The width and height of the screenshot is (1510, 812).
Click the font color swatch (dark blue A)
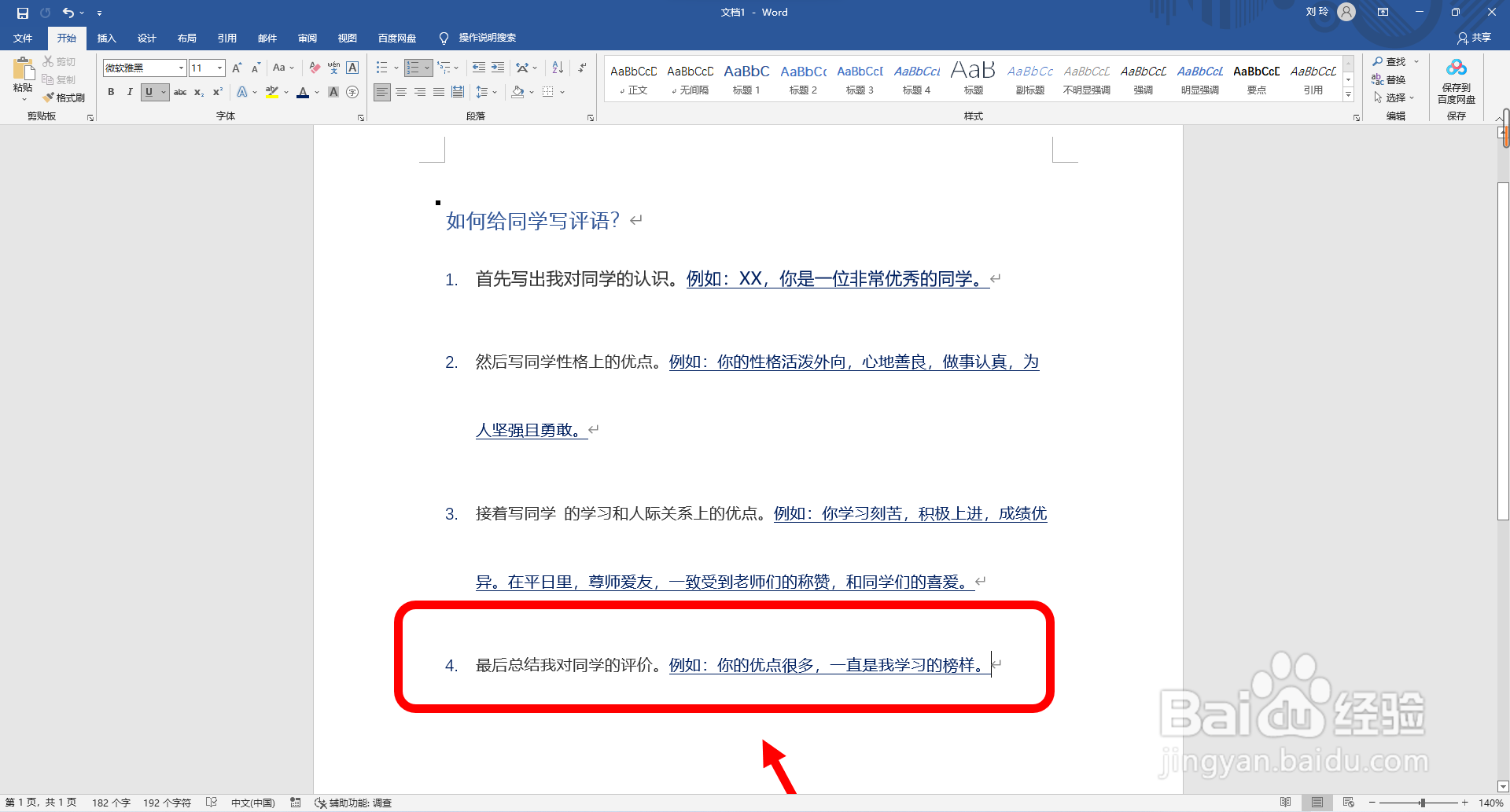[303, 92]
